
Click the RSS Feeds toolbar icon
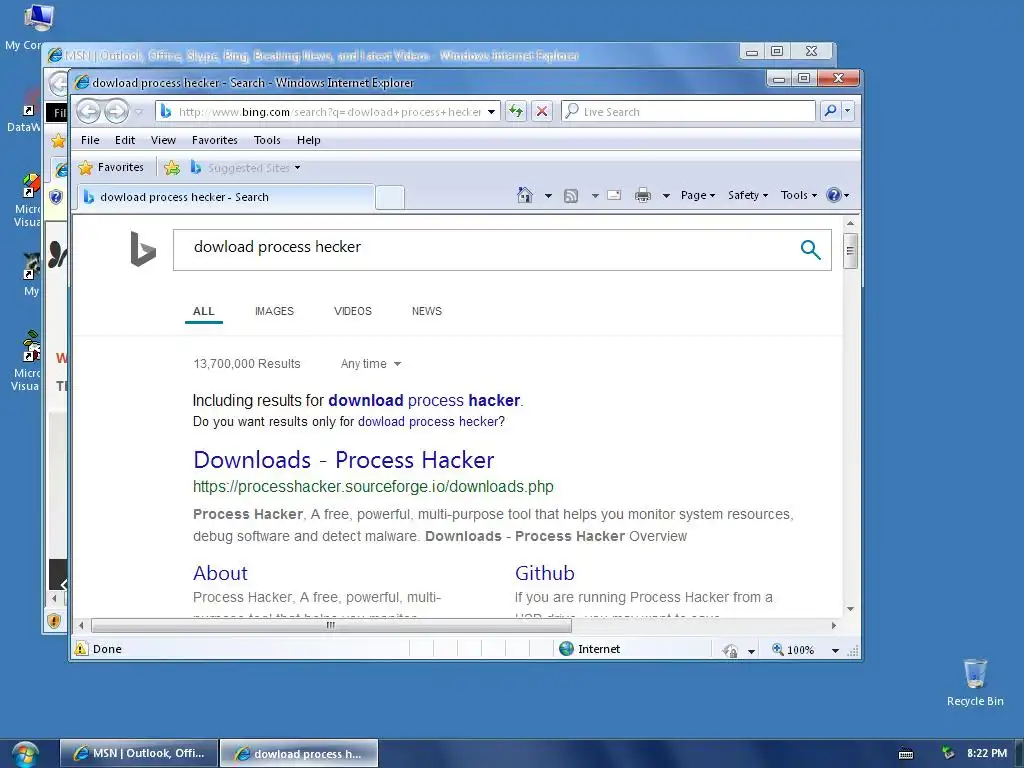point(571,195)
